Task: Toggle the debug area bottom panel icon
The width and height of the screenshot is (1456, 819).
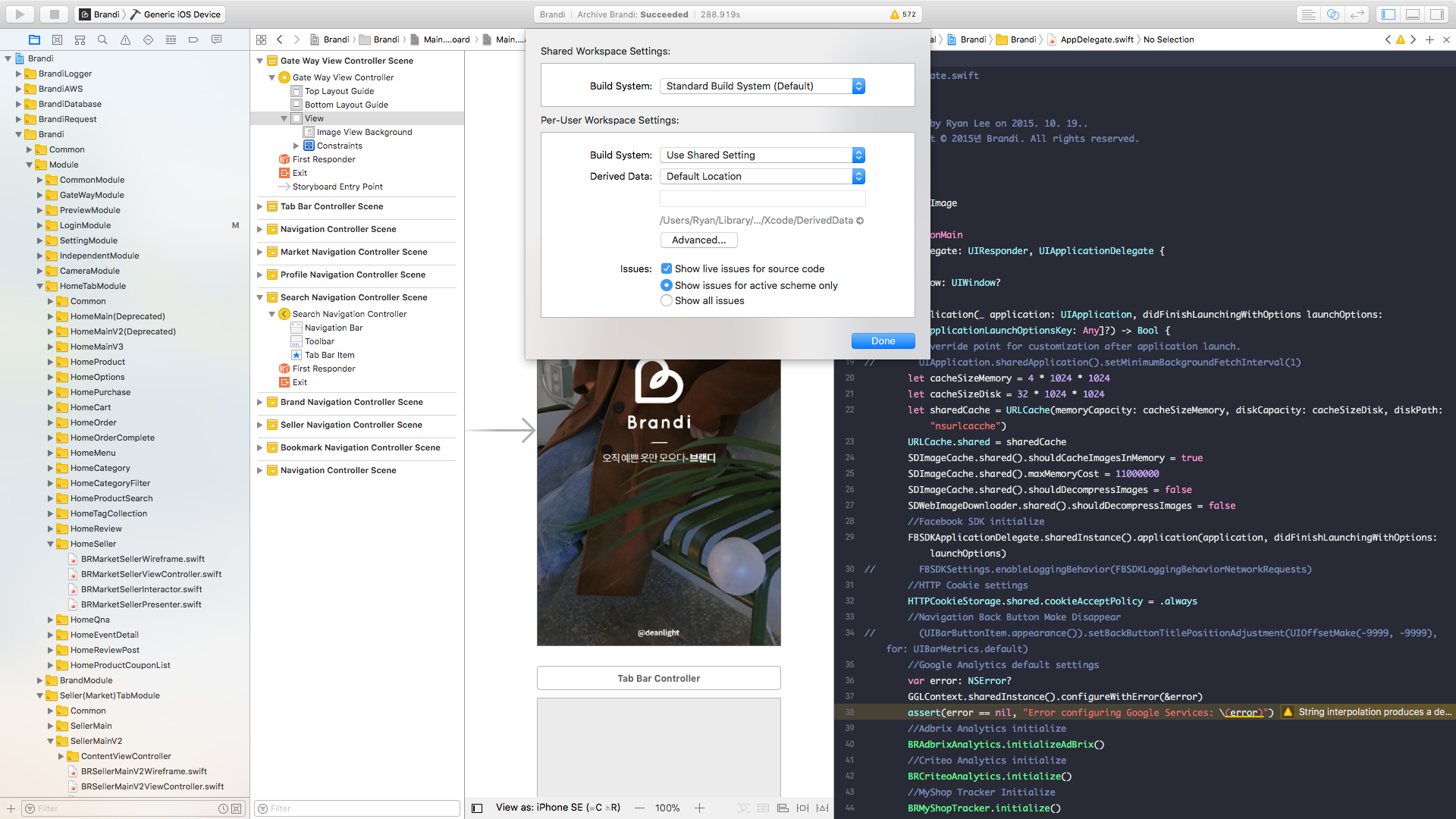Action: [1413, 14]
